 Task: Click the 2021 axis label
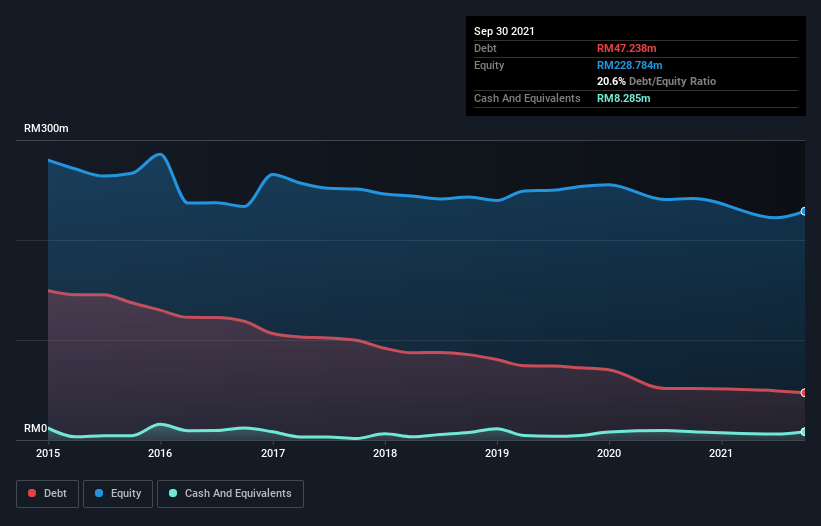721,453
